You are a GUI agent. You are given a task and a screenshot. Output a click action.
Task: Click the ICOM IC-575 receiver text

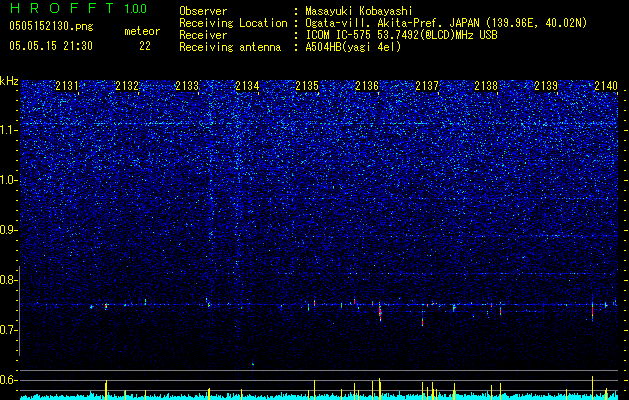401,35
